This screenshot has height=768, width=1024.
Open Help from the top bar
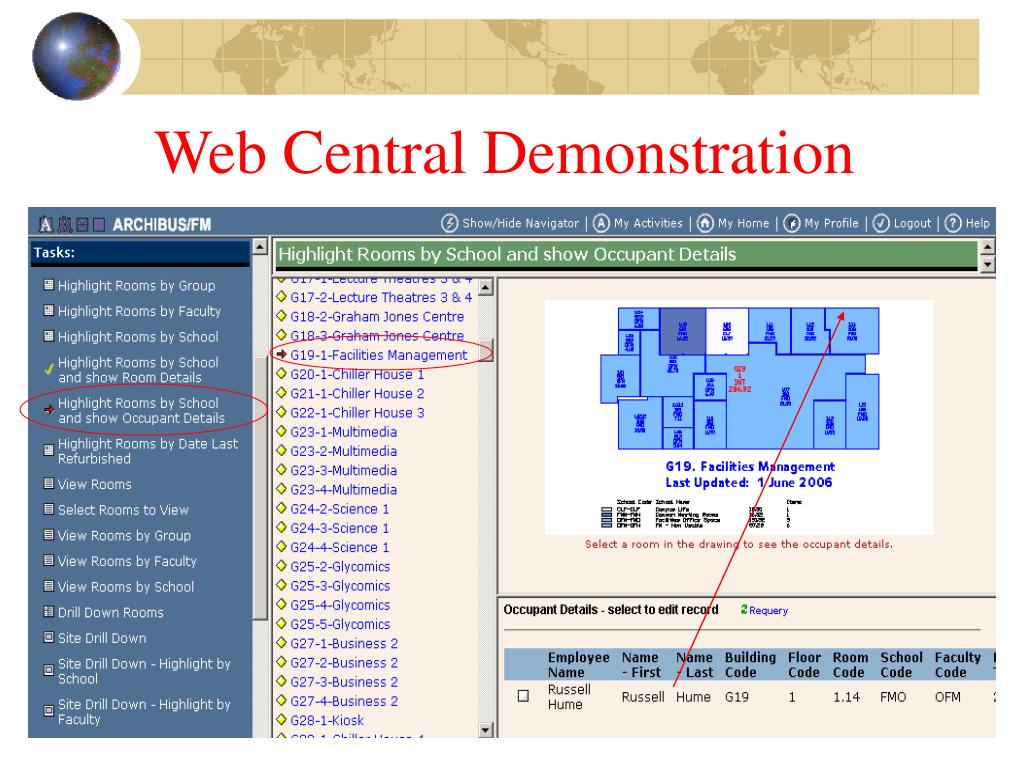tap(978, 223)
